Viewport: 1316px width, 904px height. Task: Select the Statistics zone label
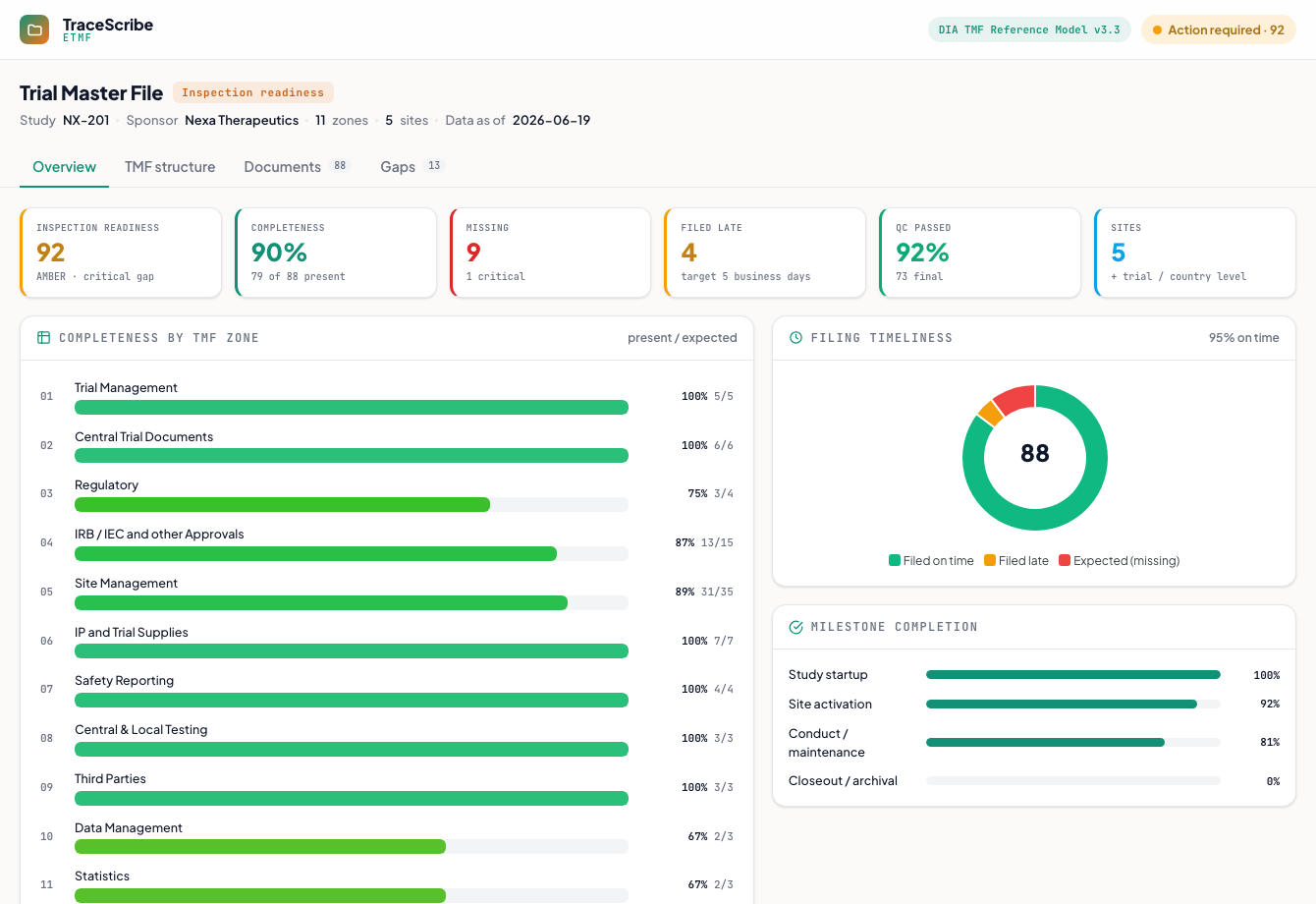click(x=102, y=876)
